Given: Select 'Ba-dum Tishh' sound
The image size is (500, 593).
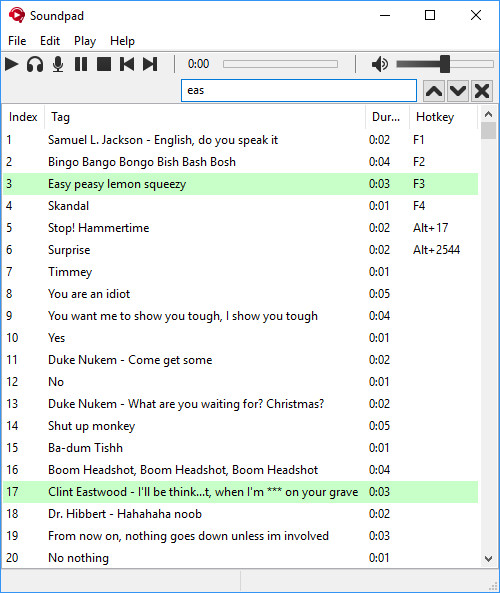Looking at the screenshot, I should click(241, 448).
